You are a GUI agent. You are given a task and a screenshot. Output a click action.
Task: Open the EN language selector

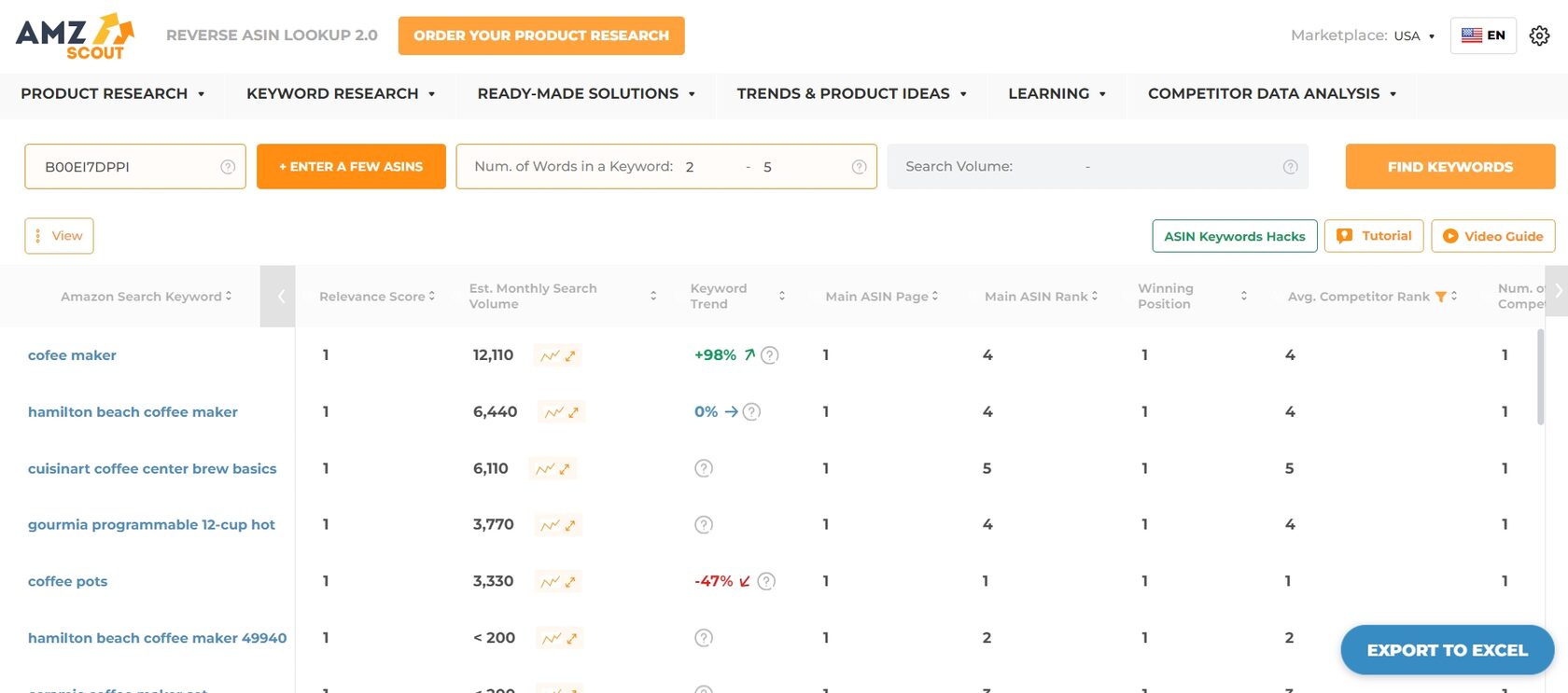pos(1483,35)
